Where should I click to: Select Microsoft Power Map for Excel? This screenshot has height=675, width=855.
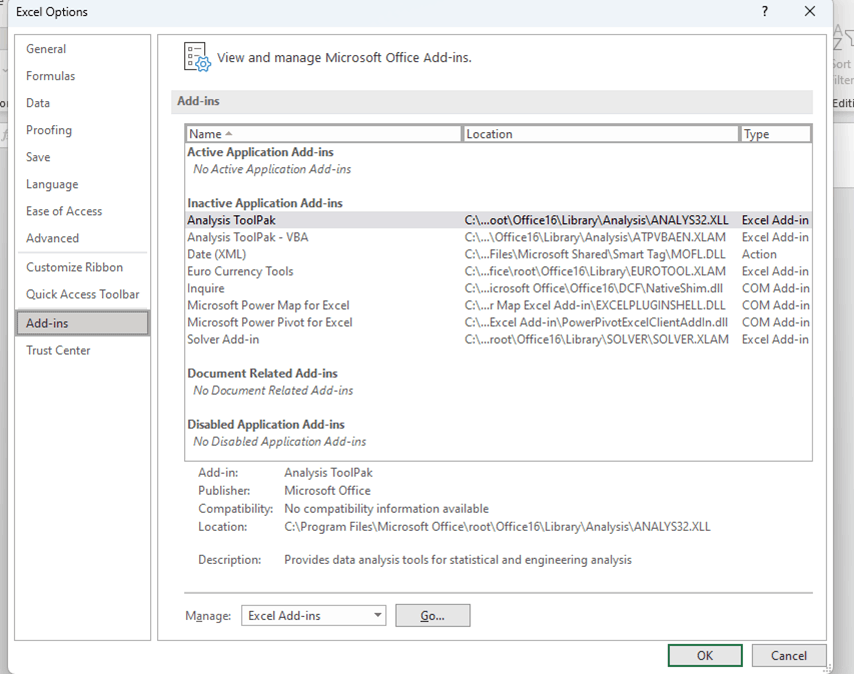[x=498, y=305]
